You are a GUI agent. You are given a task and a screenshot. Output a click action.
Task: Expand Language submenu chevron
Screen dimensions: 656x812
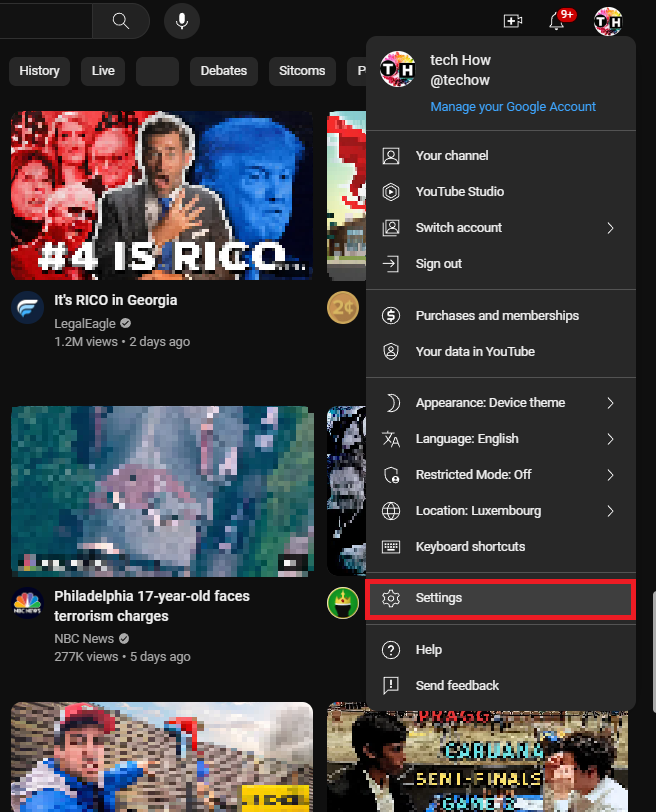[x=610, y=439]
